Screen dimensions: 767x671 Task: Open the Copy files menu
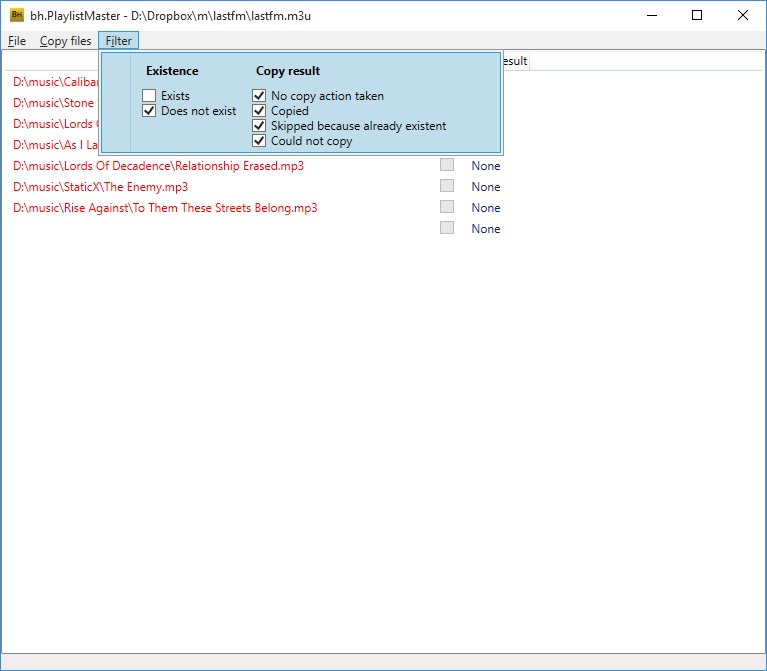pyautogui.click(x=65, y=41)
